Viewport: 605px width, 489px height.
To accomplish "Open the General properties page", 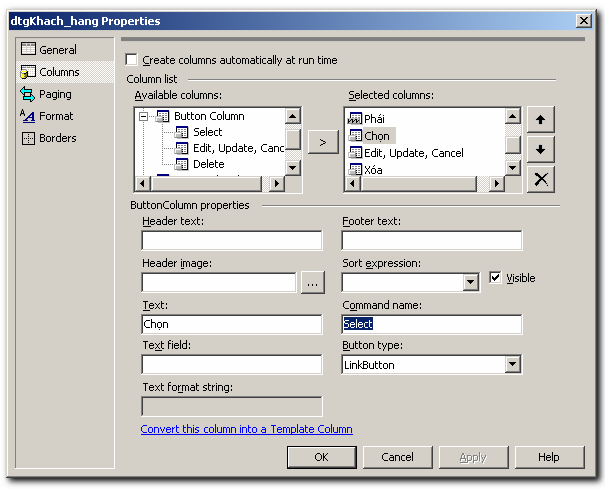I will coord(57,50).
